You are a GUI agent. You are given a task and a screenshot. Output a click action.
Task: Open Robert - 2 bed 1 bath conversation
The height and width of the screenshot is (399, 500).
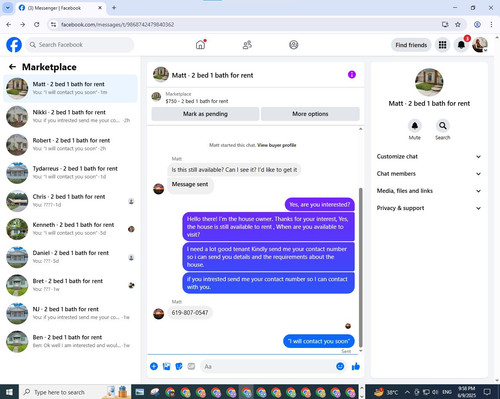click(70, 144)
